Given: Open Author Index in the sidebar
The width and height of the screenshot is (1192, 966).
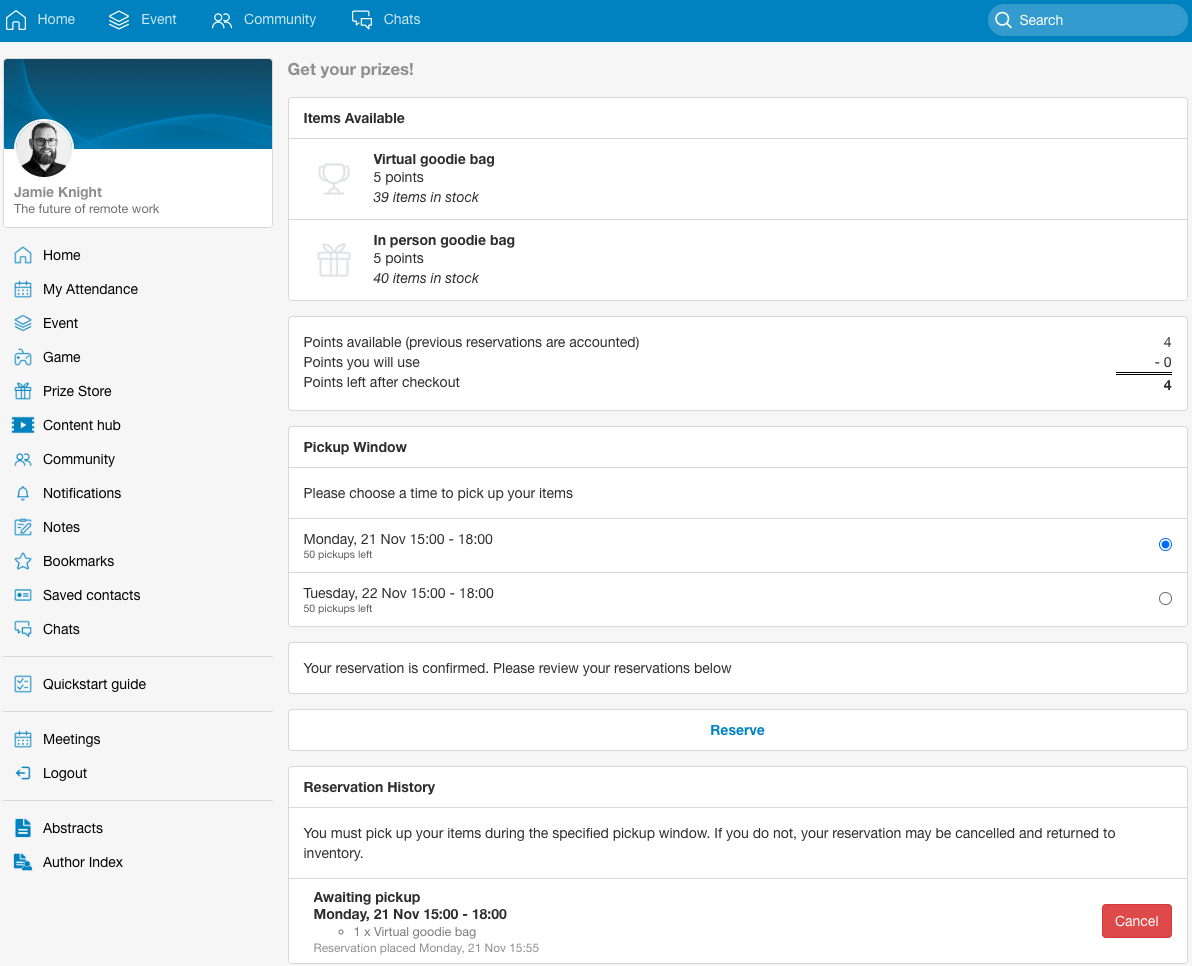Looking at the screenshot, I should coord(82,862).
